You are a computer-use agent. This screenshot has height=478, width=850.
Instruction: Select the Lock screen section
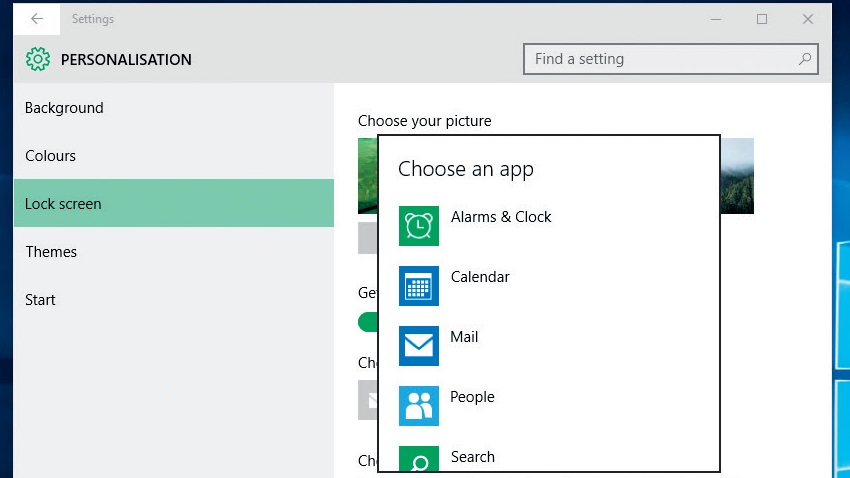point(173,203)
